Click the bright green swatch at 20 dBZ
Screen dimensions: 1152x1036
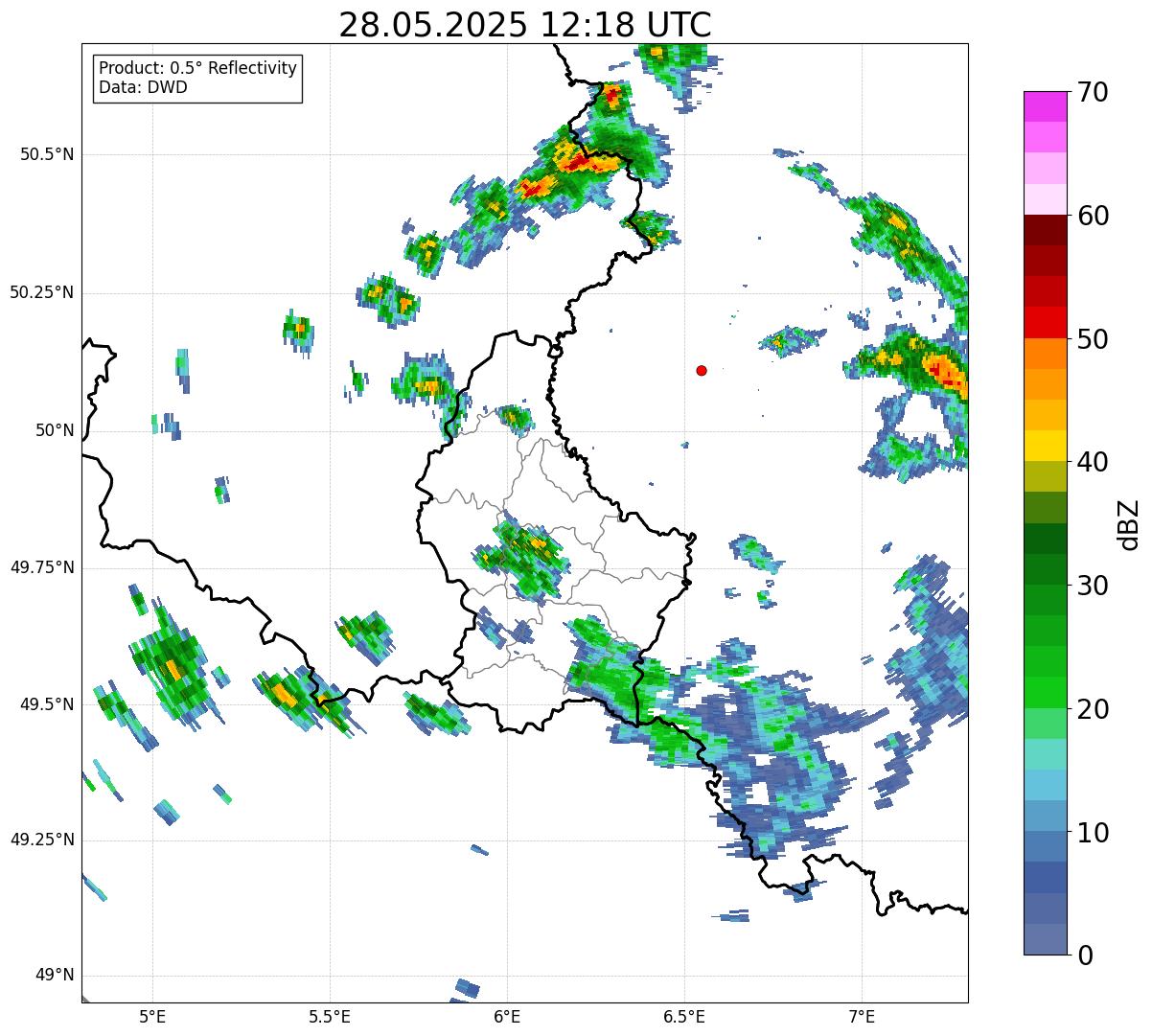tap(1045, 693)
